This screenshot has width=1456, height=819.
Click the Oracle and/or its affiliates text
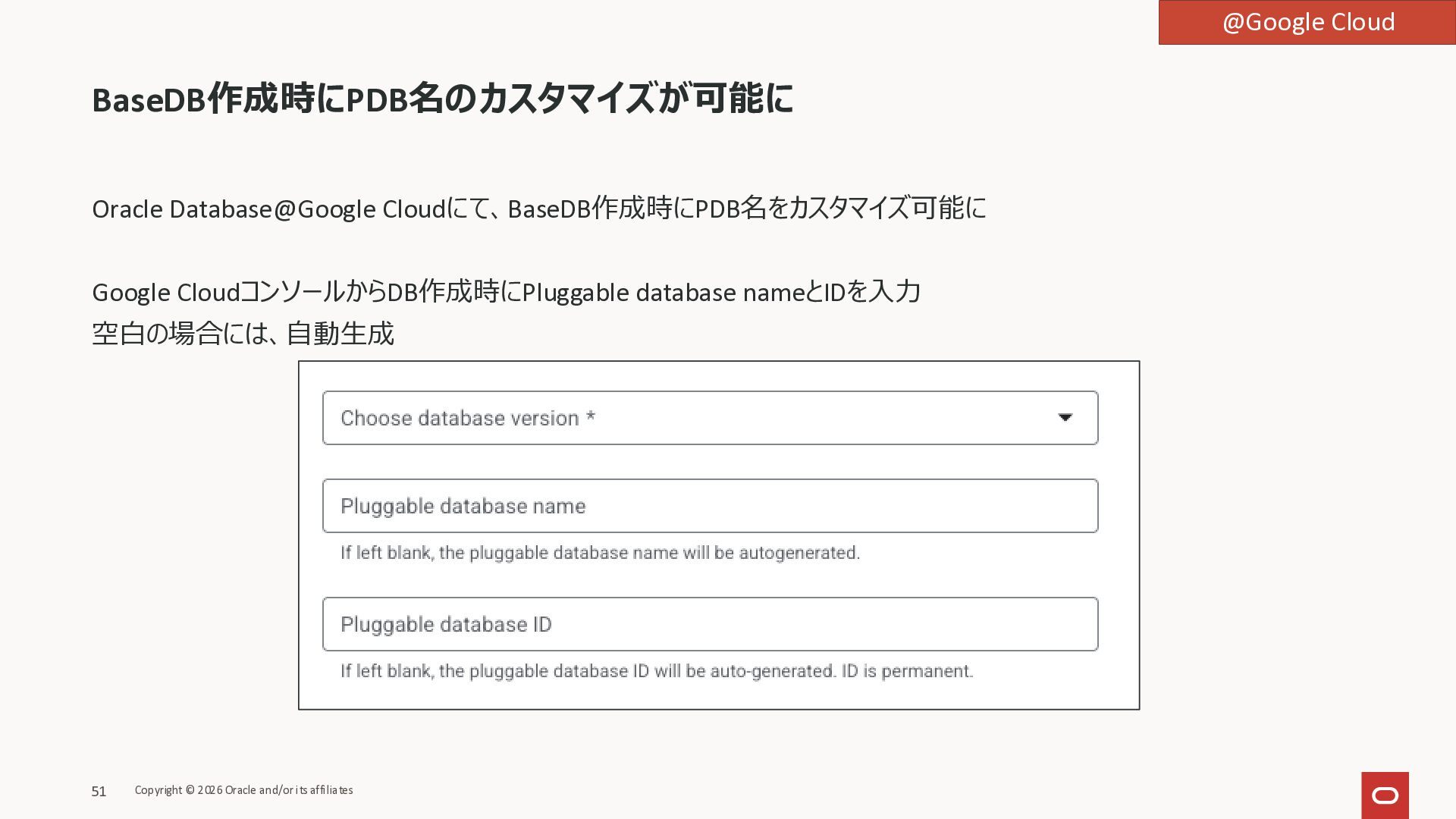point(289,790)
